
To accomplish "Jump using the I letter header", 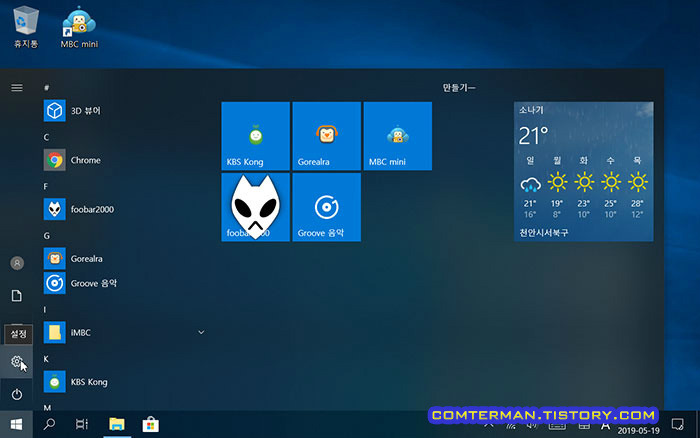I will 45,309.
